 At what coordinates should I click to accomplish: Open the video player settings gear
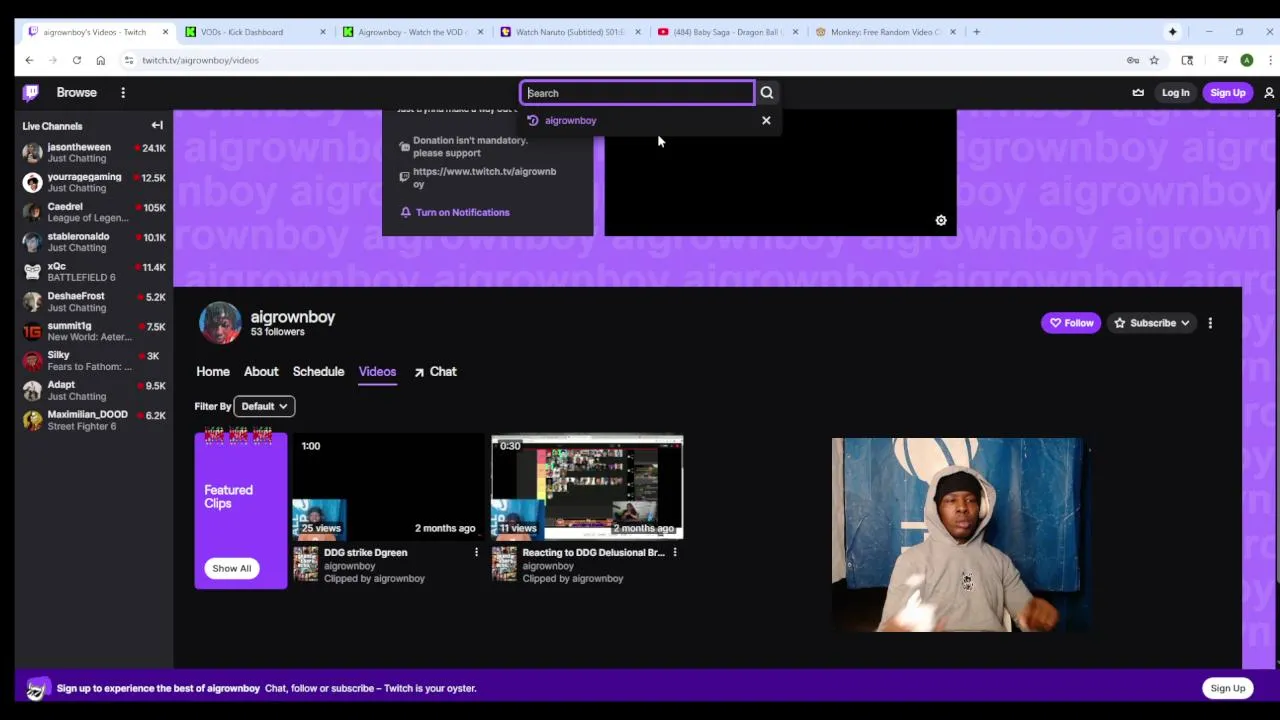pyautogui.click(x=941, y=220)
